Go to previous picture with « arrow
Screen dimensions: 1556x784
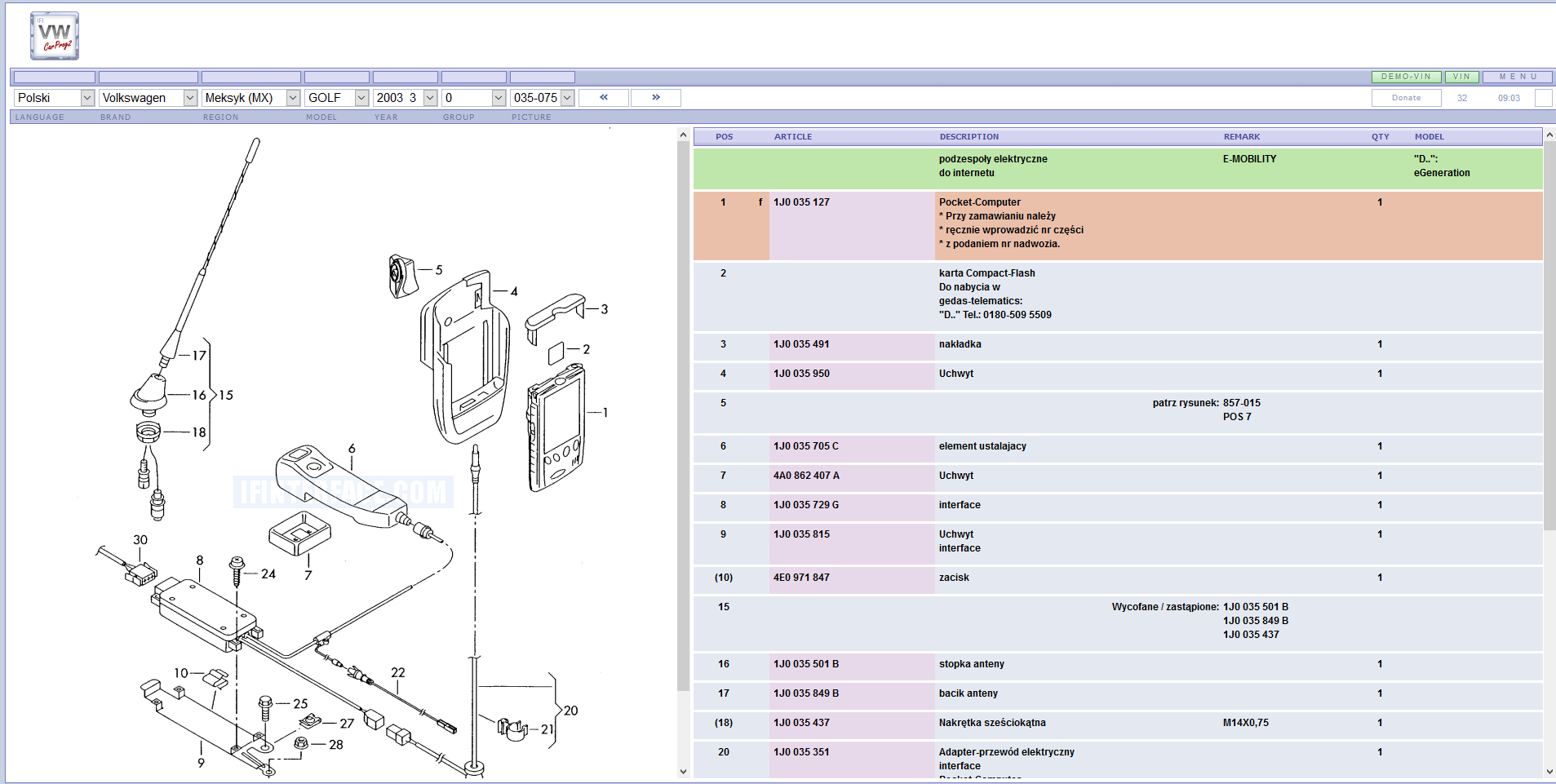coord(604,98)
